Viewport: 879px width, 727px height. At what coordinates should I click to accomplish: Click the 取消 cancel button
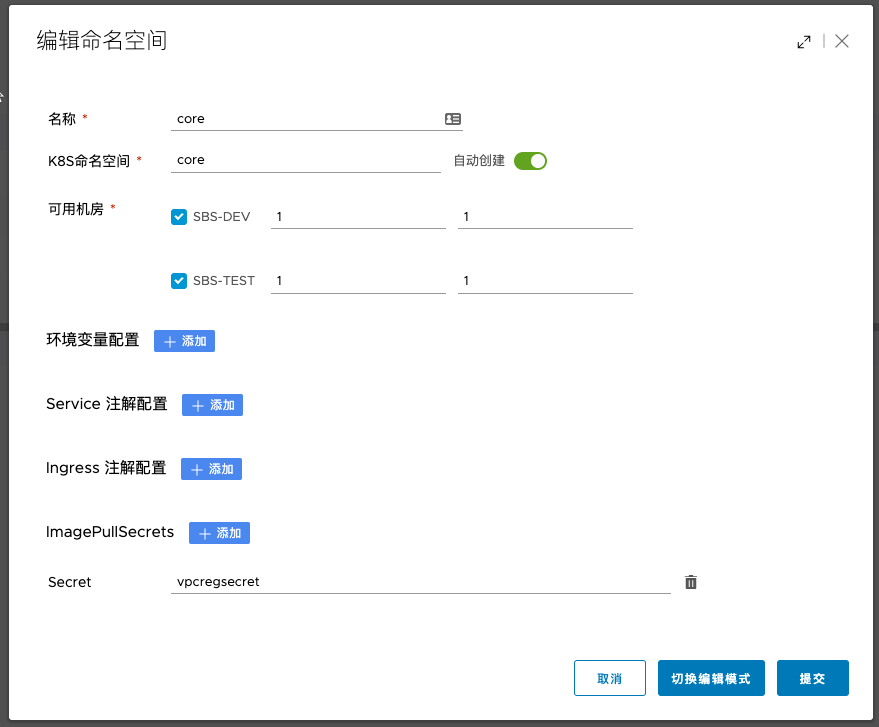(610, 678)
